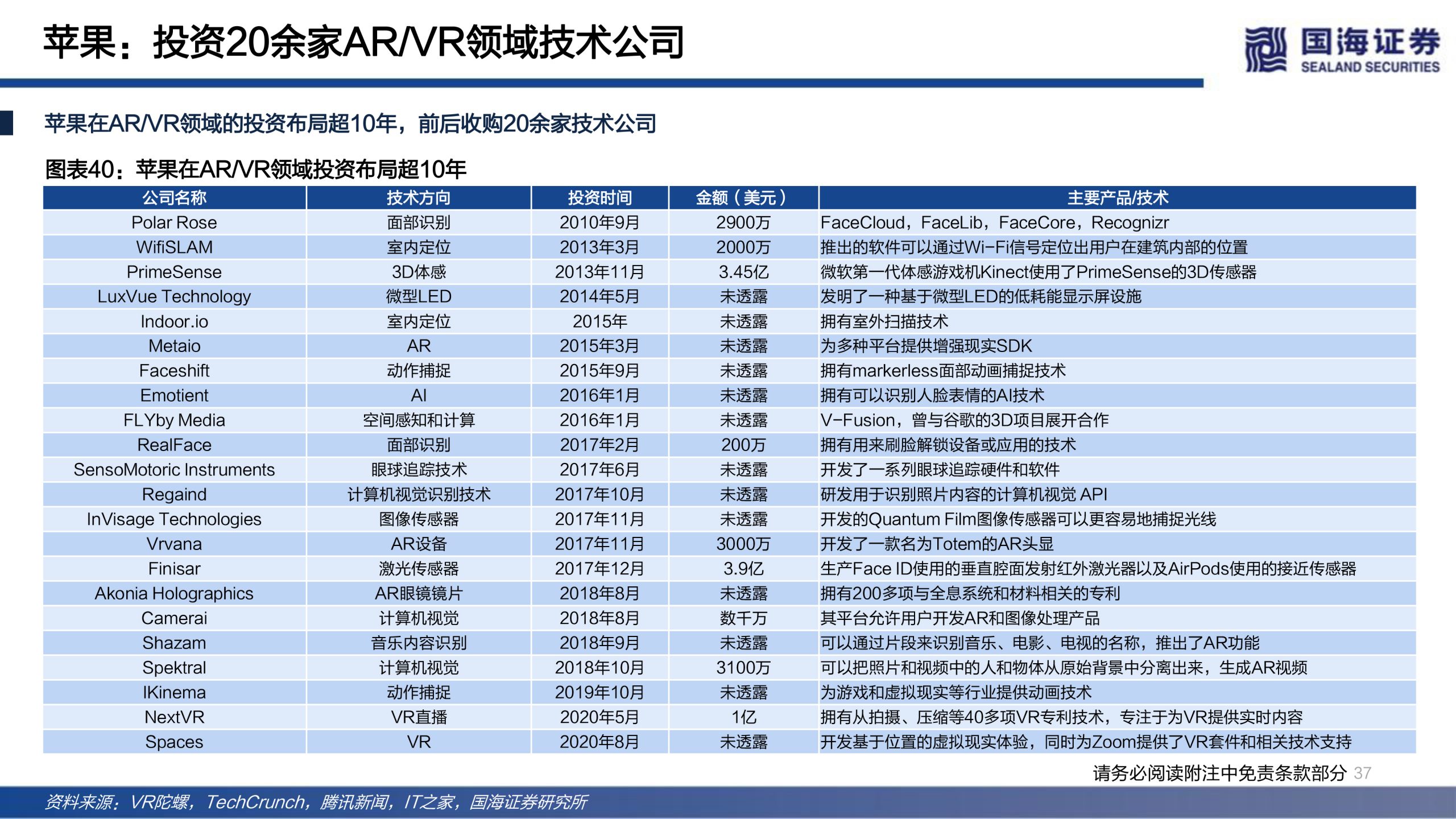Select the NextVR company cell
Image resolution: width=1456 pixels, height=819 pixels.
174,717
